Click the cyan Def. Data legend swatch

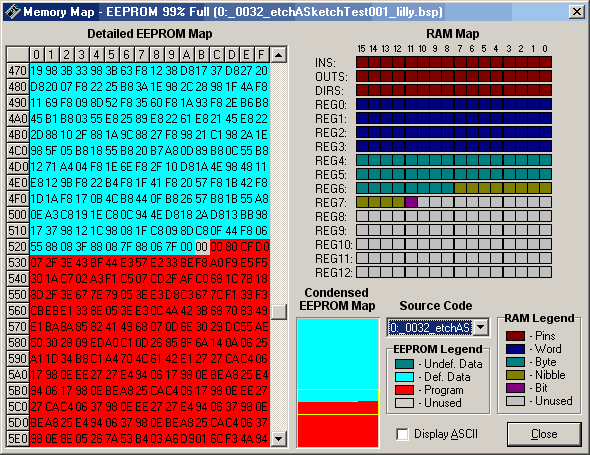click(404, 377)
